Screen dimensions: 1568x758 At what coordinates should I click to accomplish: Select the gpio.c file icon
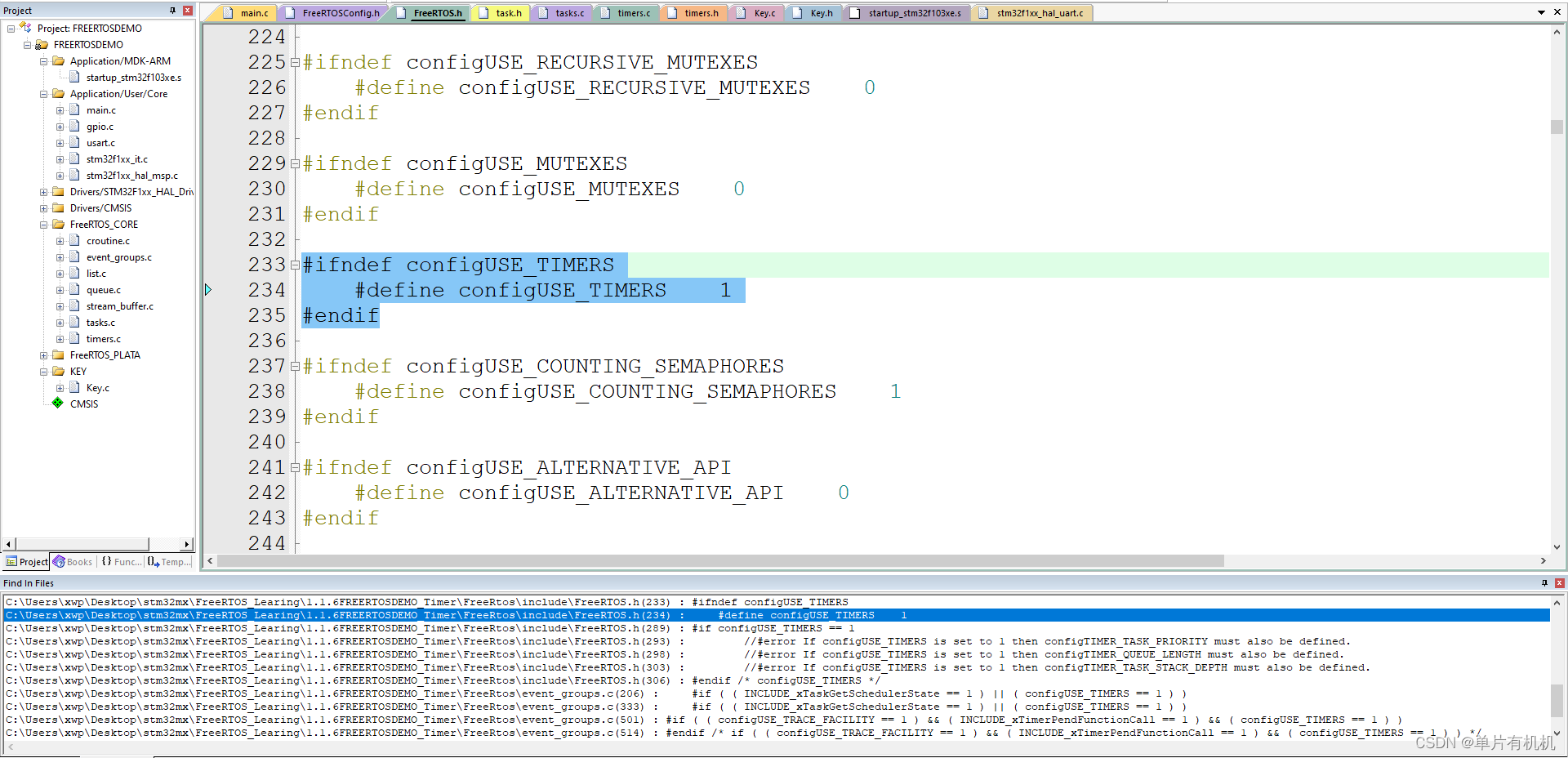[74, 126]
